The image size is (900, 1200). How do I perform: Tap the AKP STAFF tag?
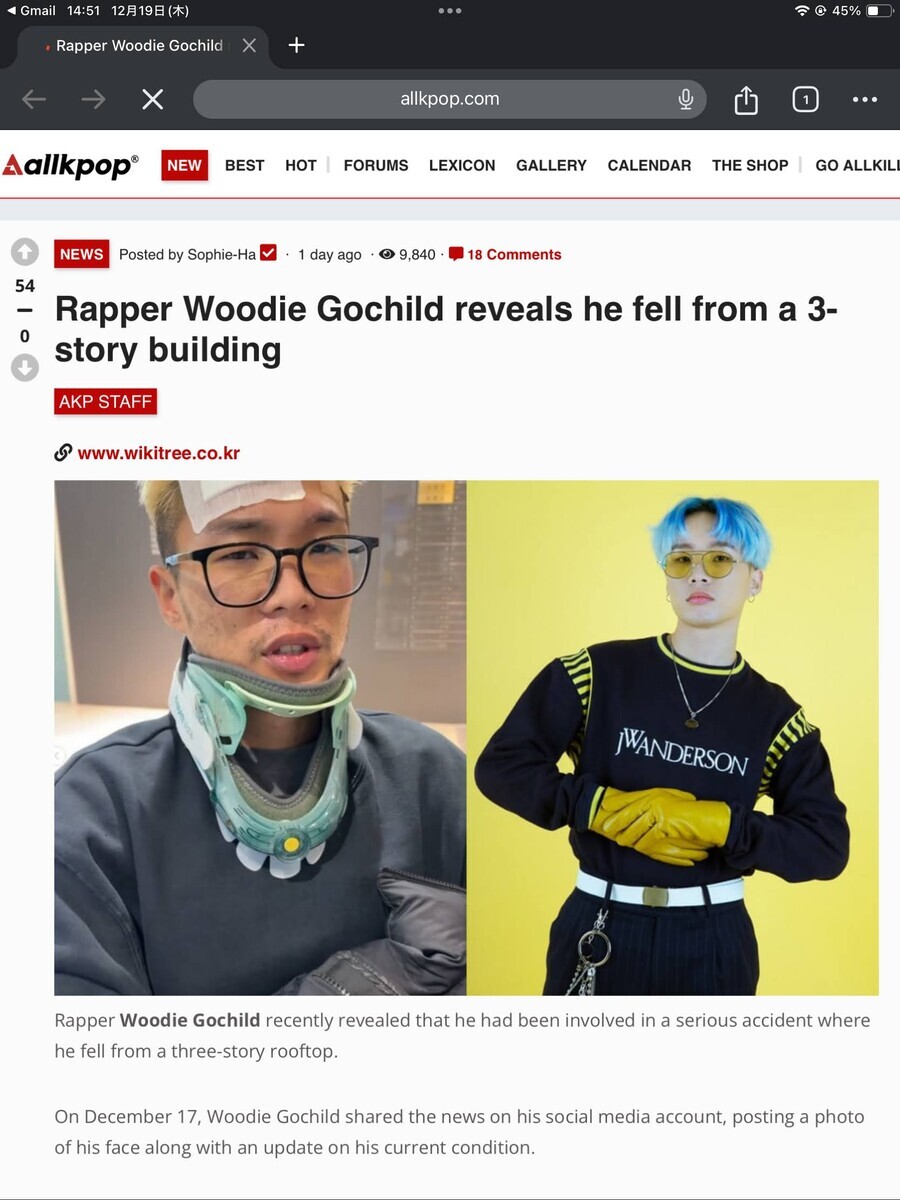click(x=105, y=402)
